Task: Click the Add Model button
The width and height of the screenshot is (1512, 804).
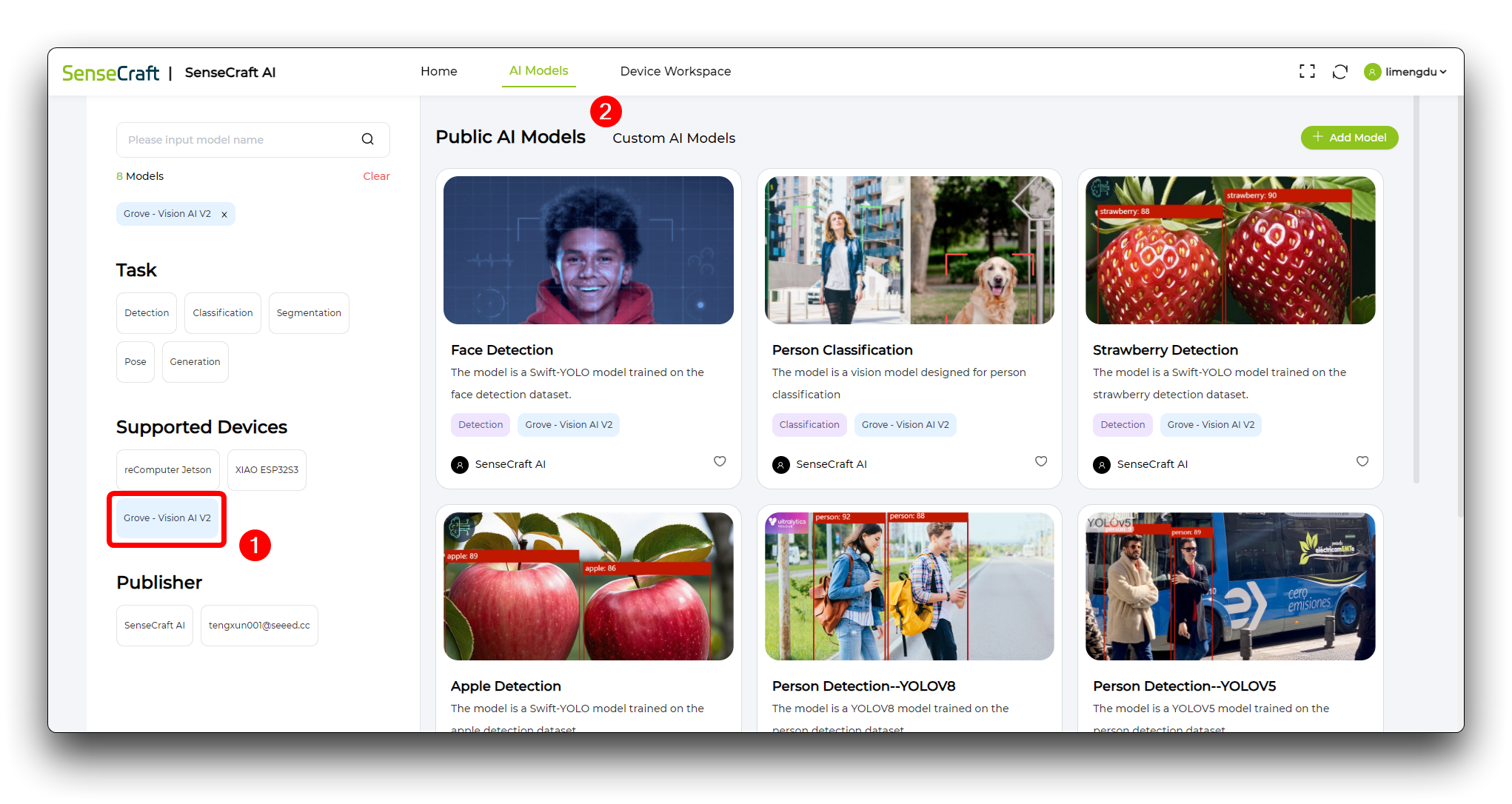Action: (1349, 138)
